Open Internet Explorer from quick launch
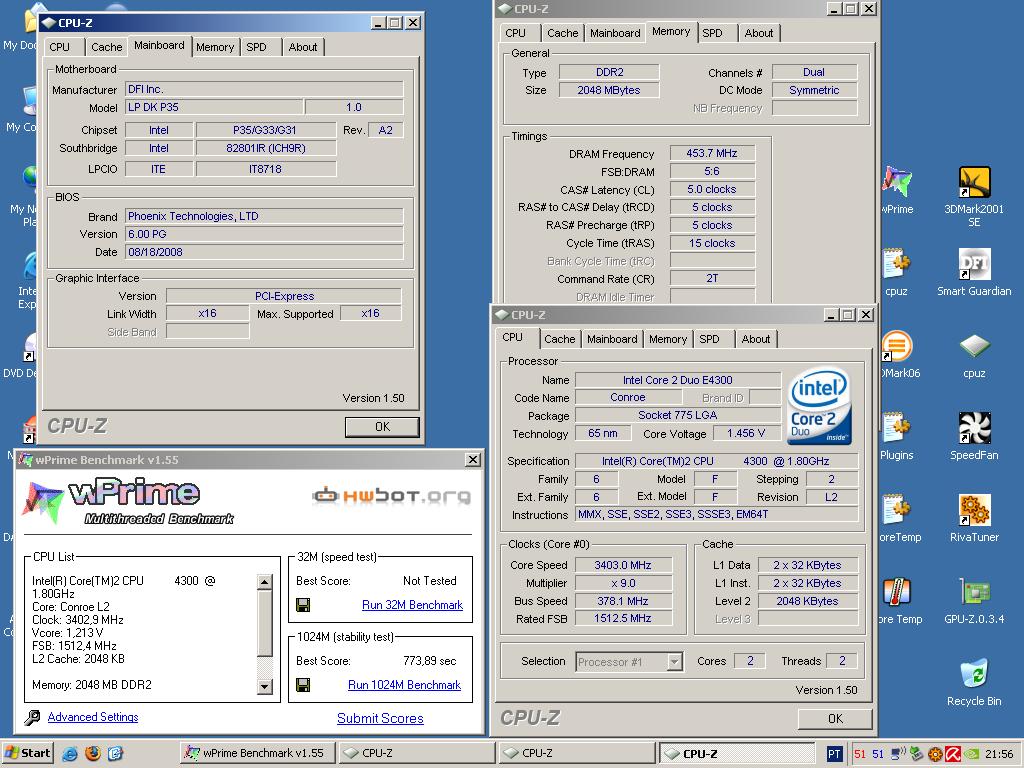Image resolution: width=1024 pixels, height=768 pixels. (x=69, y=754)
